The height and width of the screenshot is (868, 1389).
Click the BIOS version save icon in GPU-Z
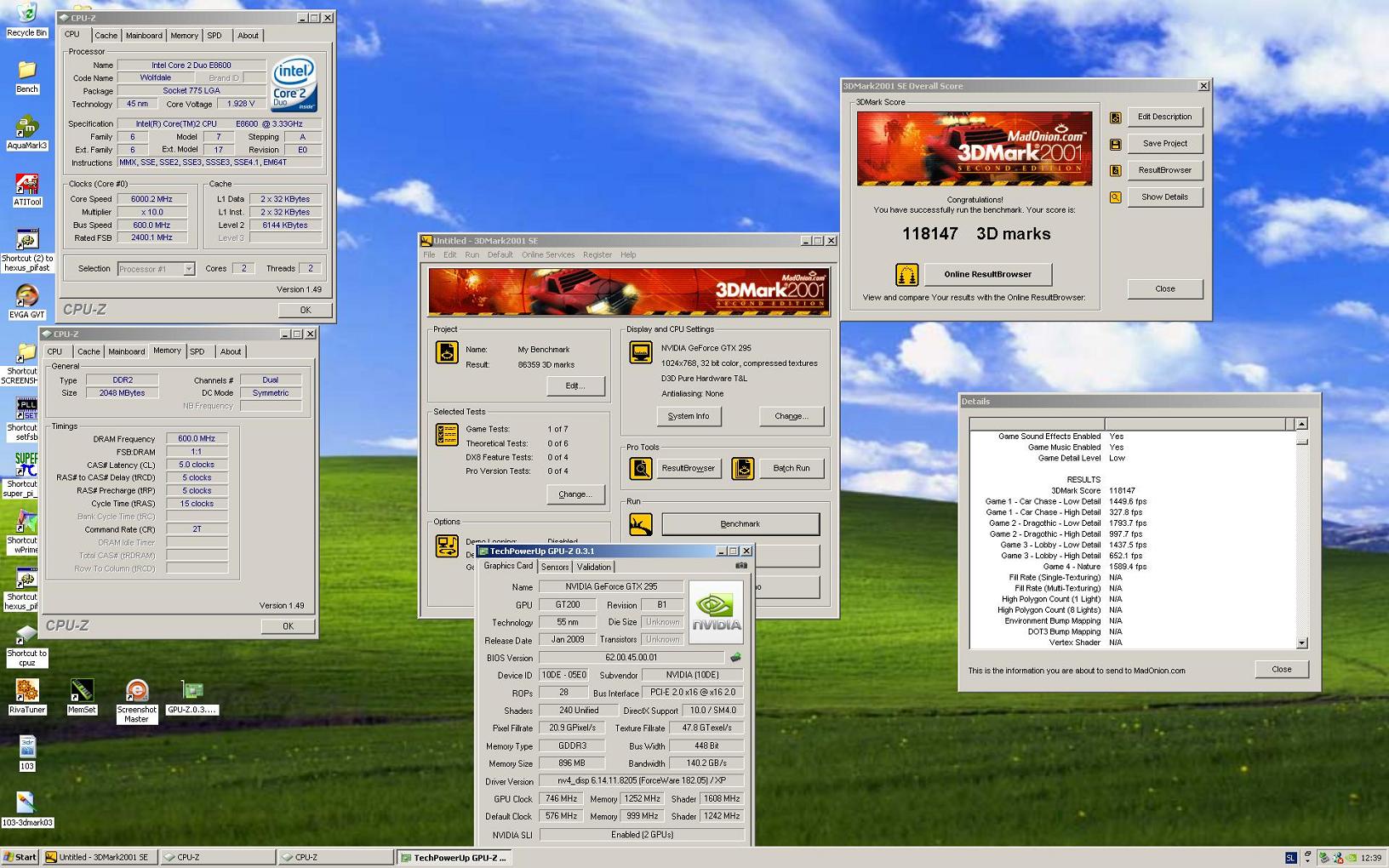tap(735, 658)
